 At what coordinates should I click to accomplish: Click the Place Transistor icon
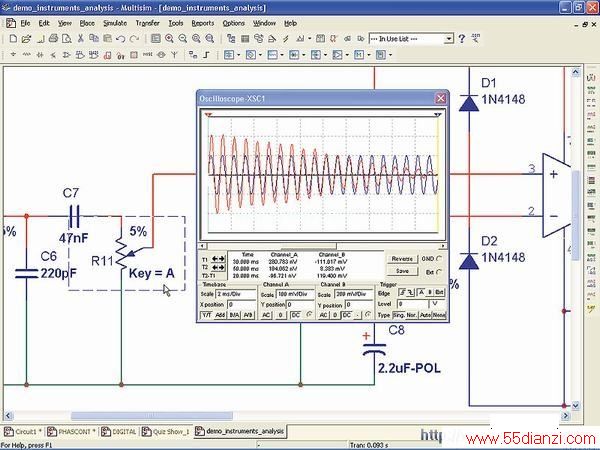[x=53, y=55]
